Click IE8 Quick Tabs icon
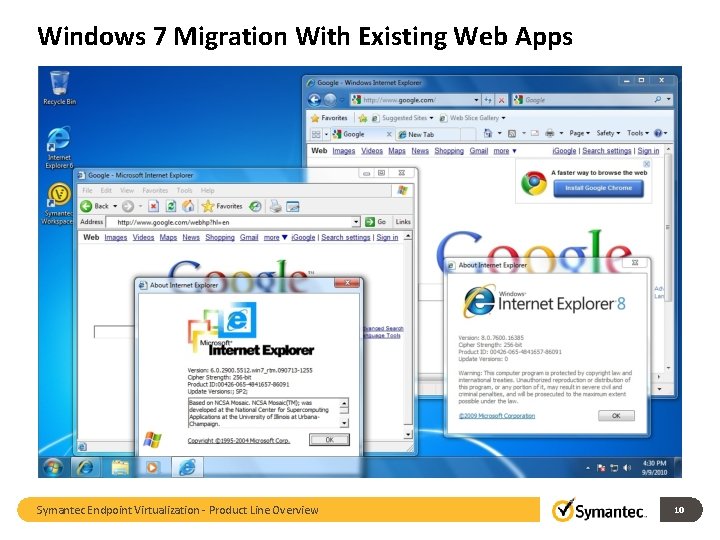 [316, 134]
